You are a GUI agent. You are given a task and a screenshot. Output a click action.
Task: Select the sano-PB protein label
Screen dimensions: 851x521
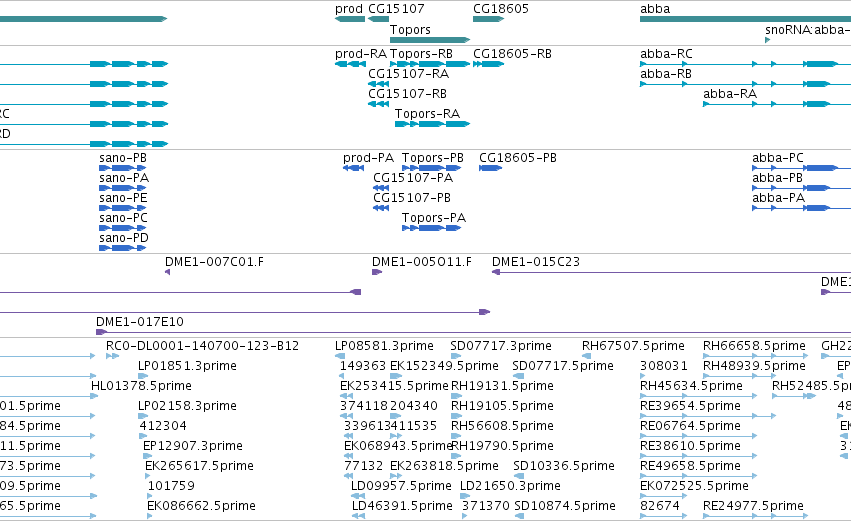pyautogui.click(x=123, y=158)
